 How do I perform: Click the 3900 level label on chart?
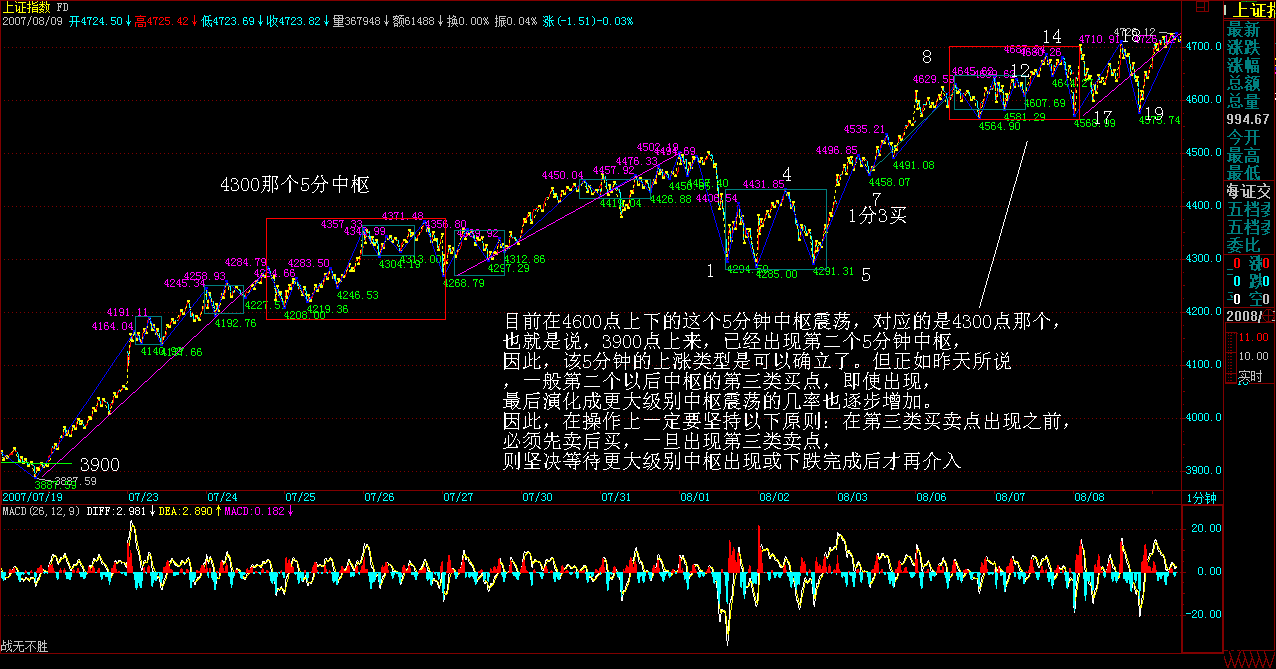tap(99, 465)
